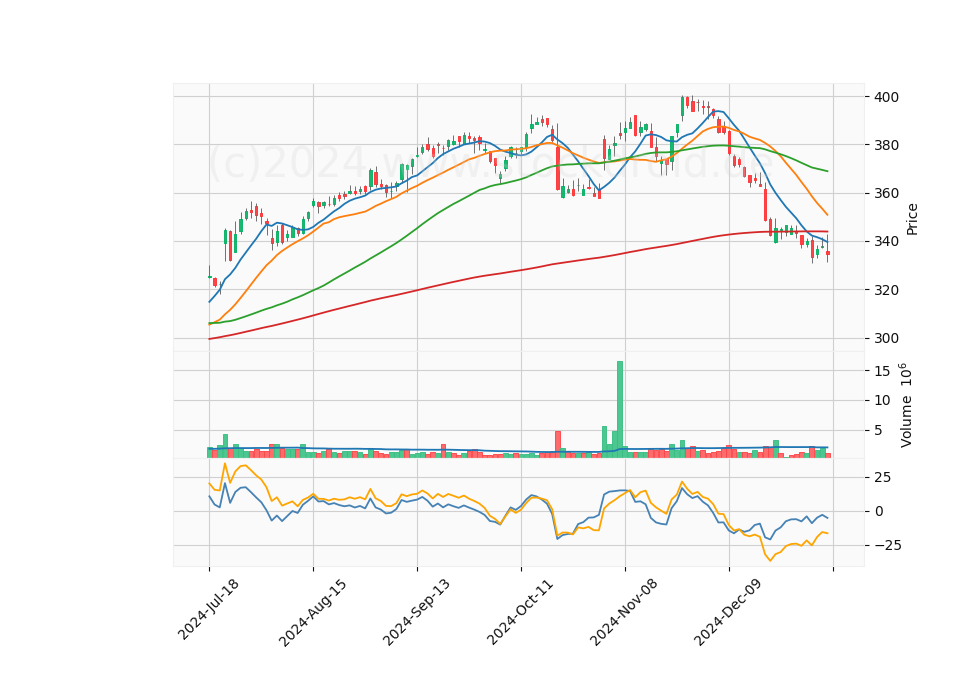Pick the 340 price tick label
The image size is (960, 690).
tap(887, 242)
